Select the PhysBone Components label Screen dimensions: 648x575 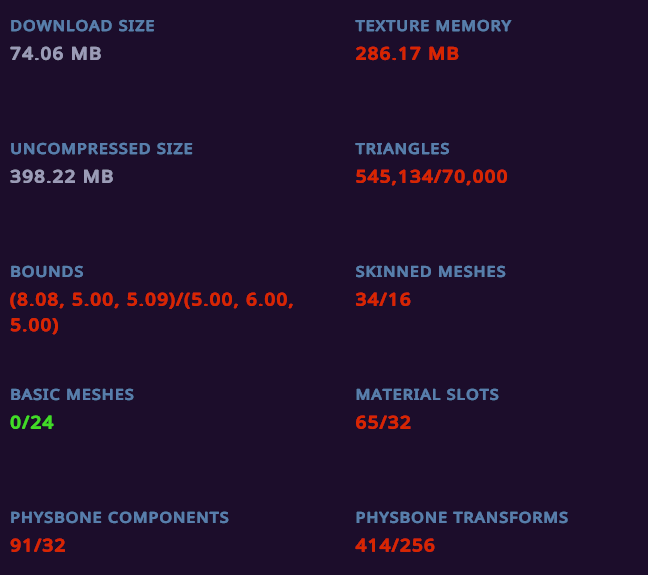click(119, 518)
